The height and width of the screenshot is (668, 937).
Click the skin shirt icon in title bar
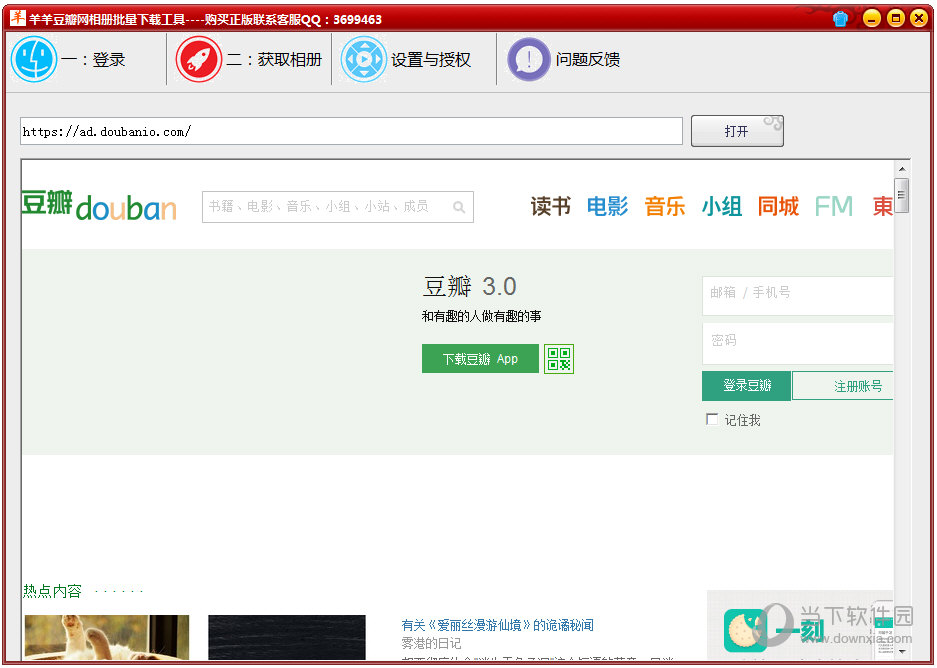point(841,19)
